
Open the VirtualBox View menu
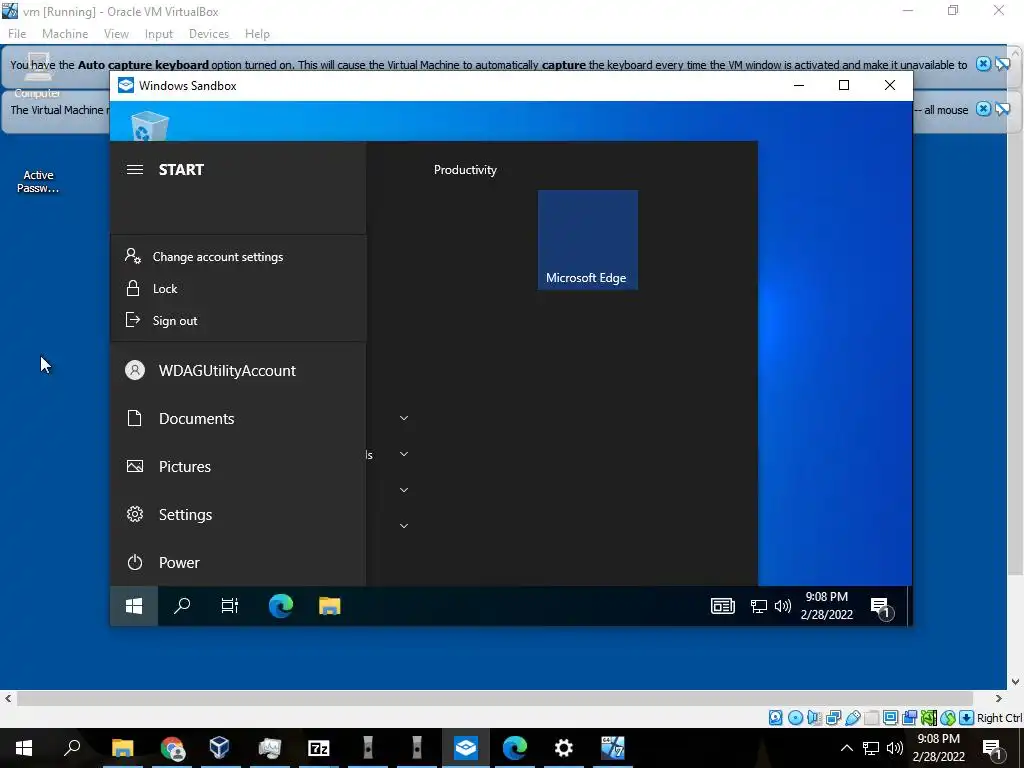click(x=116, y=34)
